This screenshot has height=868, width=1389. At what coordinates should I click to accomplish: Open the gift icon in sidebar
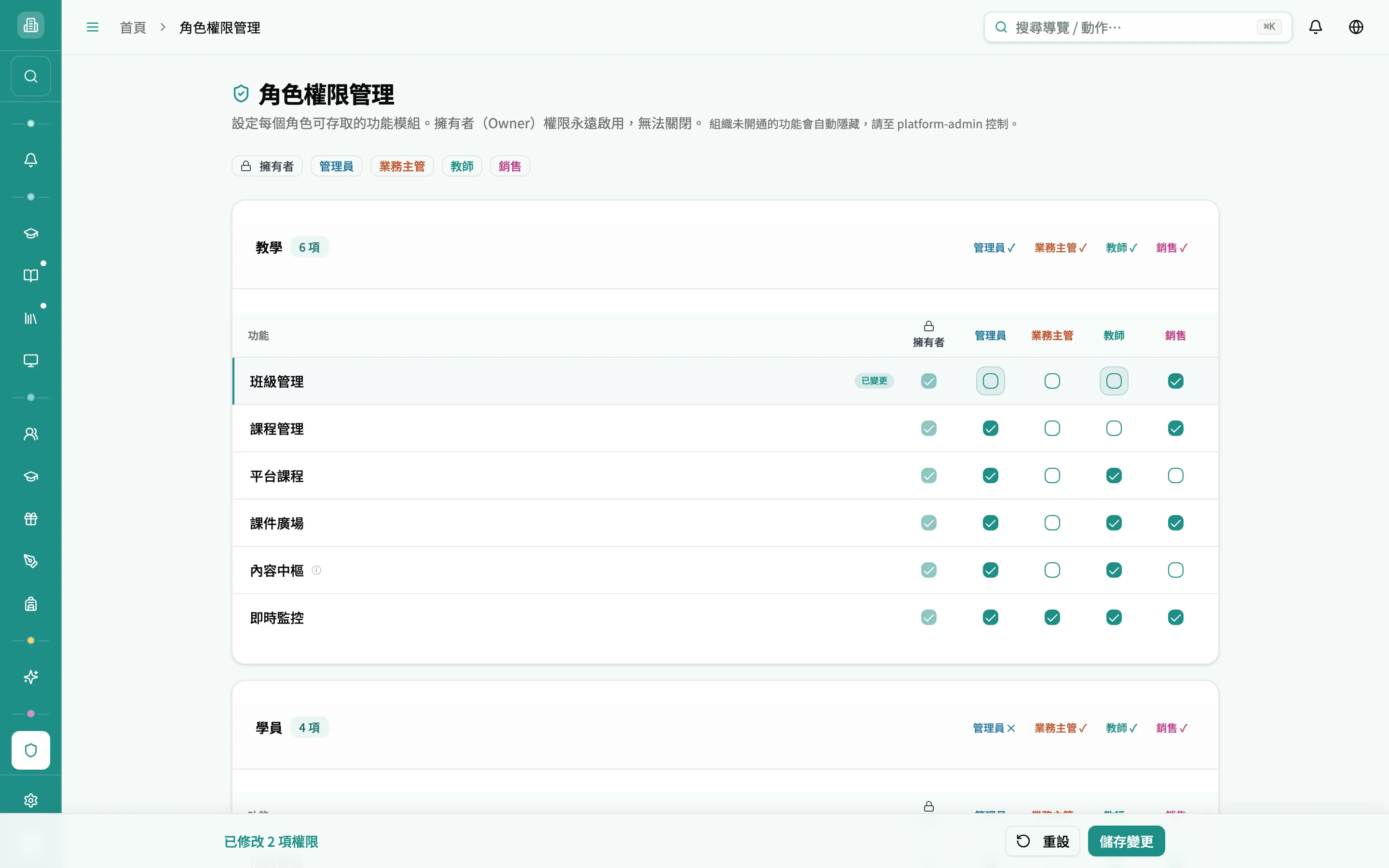click(x=30, y=519)
